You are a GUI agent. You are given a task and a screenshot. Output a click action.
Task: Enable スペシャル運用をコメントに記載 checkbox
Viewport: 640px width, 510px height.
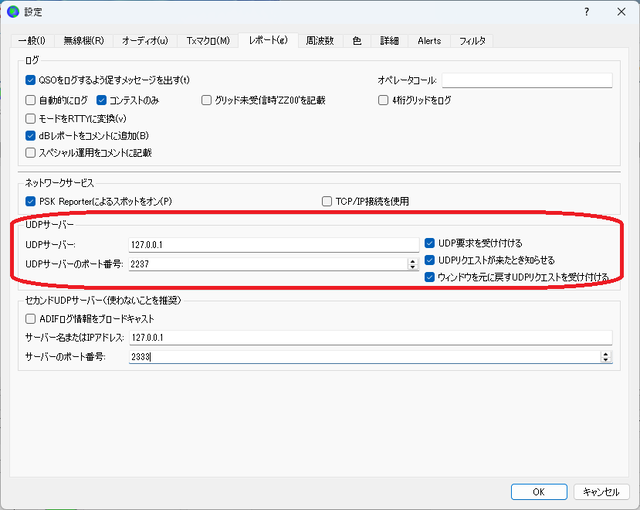click(31, 153)
